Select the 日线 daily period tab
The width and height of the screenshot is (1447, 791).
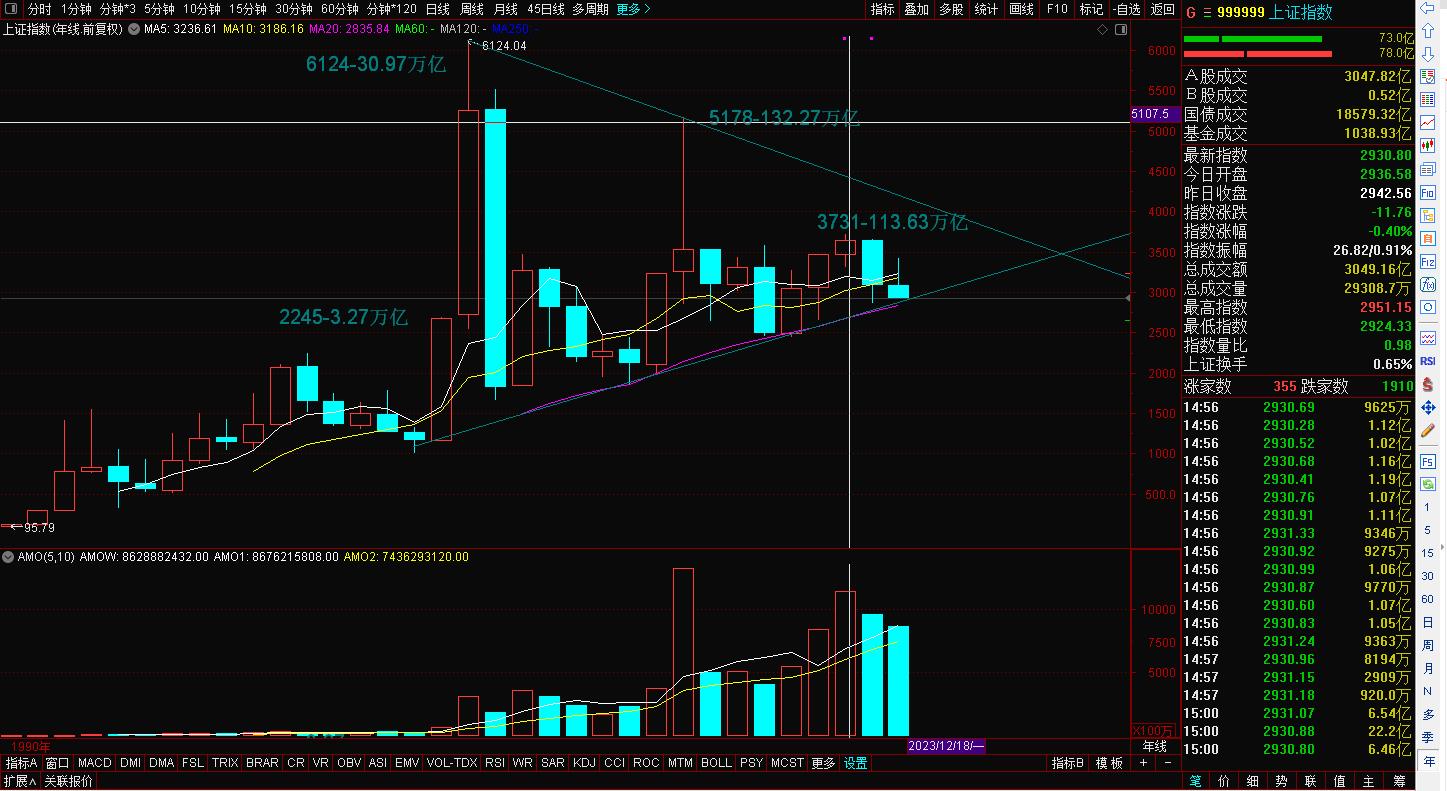pos(437,9)
